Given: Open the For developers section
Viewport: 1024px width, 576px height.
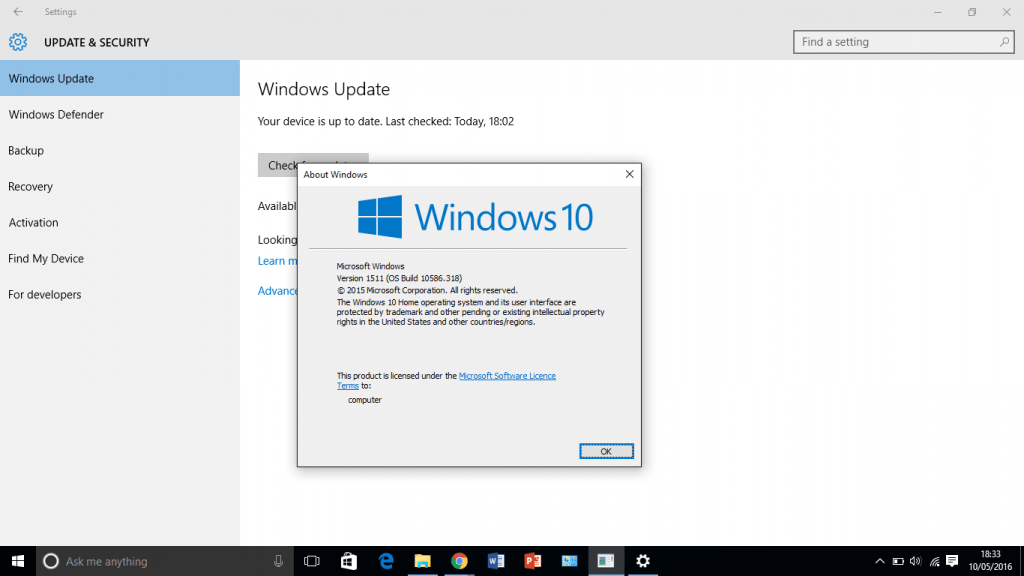Looking at the screenshot, I should pyautogui.click(x=120, y=295).
